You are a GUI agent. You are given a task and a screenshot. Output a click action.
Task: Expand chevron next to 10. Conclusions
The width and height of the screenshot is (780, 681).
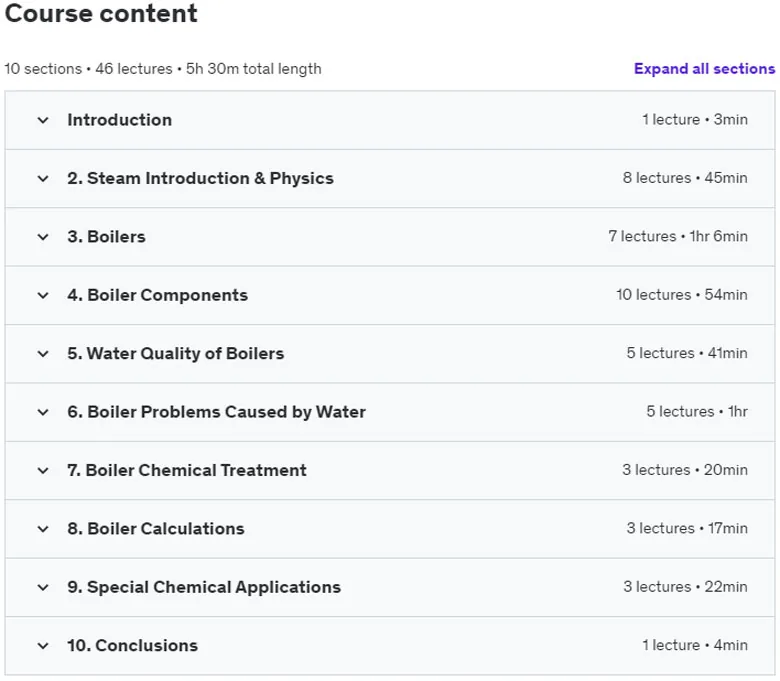point(43,646)
